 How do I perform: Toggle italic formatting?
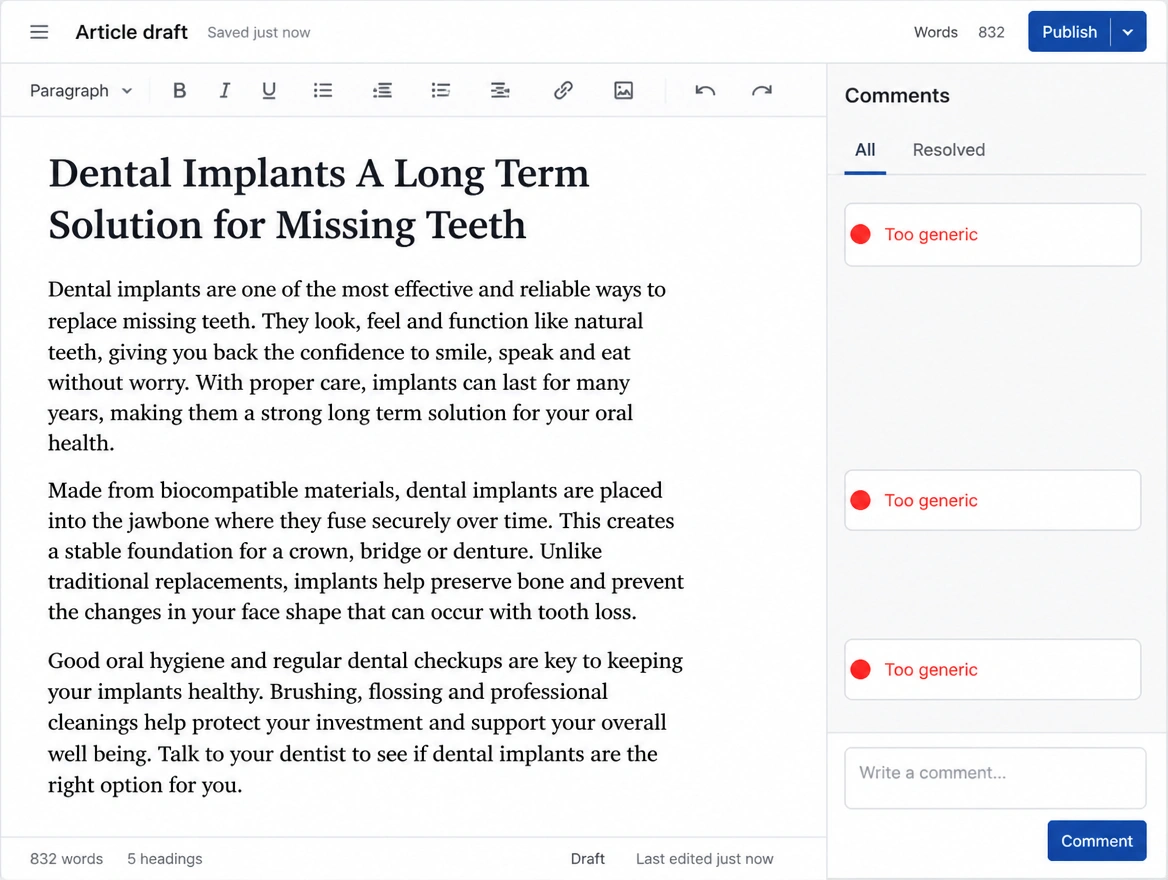point(224,91)
